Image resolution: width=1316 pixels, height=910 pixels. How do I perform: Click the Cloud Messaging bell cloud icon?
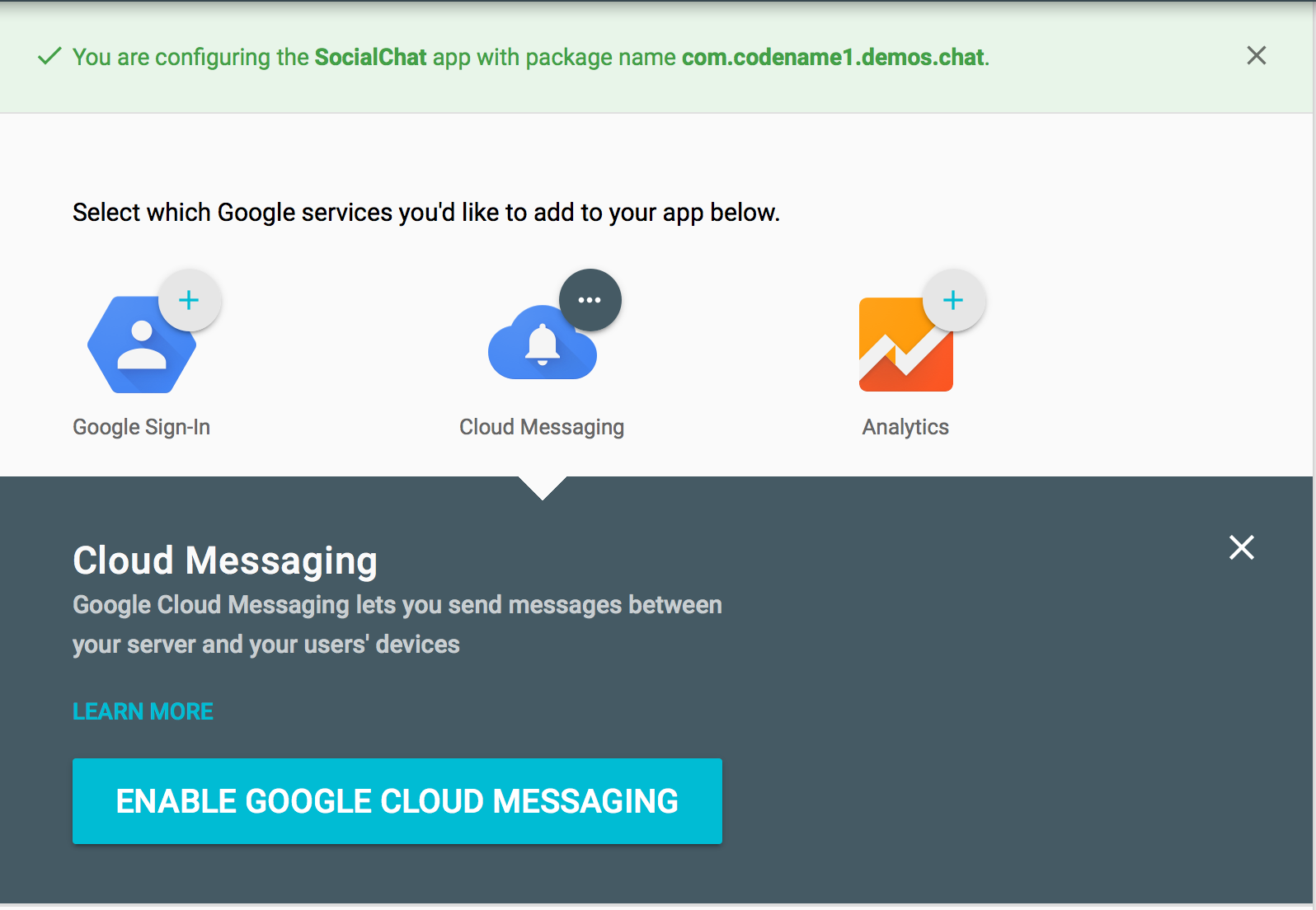pyautogui.click(x=540, y=346)
